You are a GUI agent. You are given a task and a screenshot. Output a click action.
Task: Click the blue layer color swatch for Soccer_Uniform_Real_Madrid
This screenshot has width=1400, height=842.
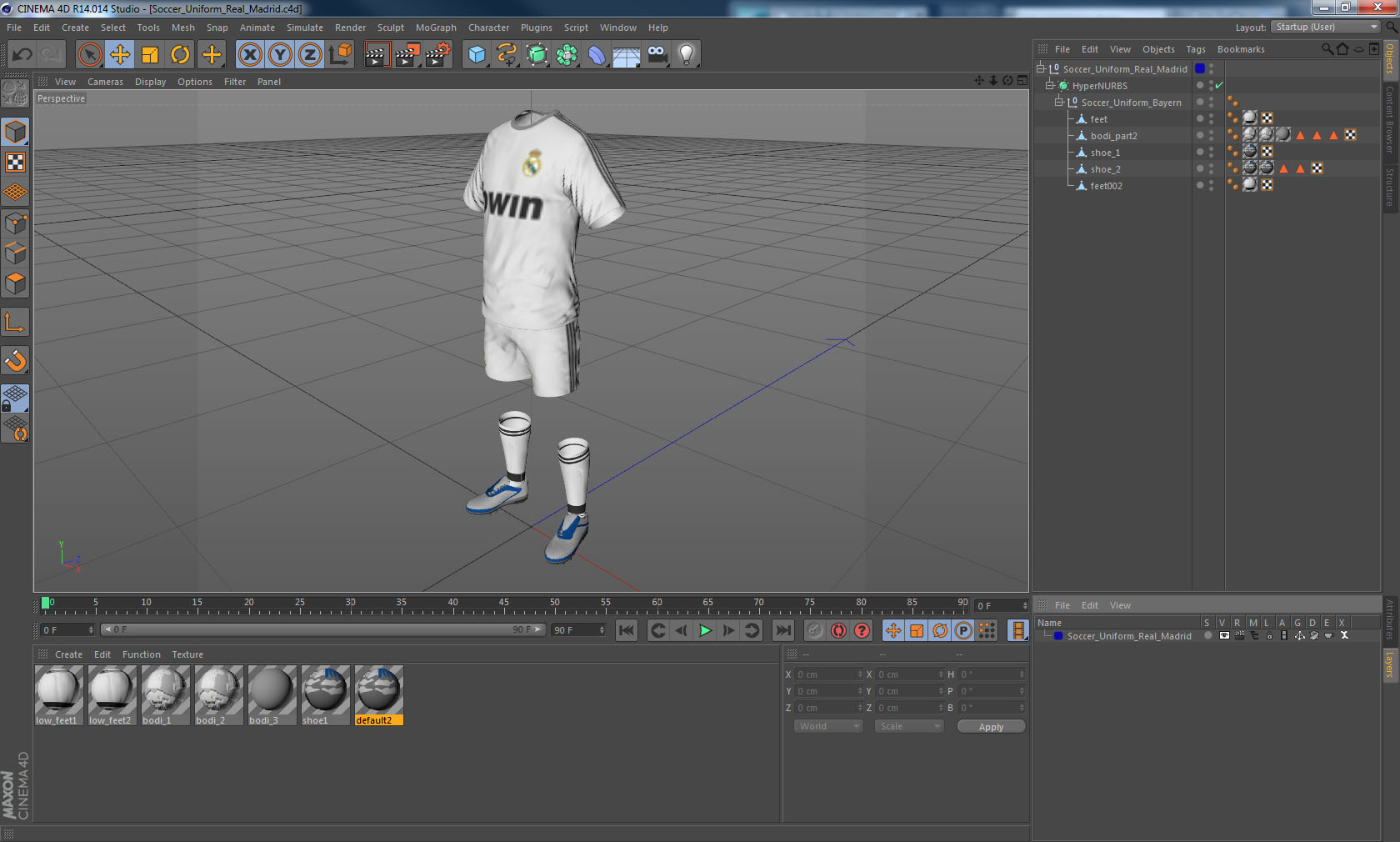[x=1200, y=68]
